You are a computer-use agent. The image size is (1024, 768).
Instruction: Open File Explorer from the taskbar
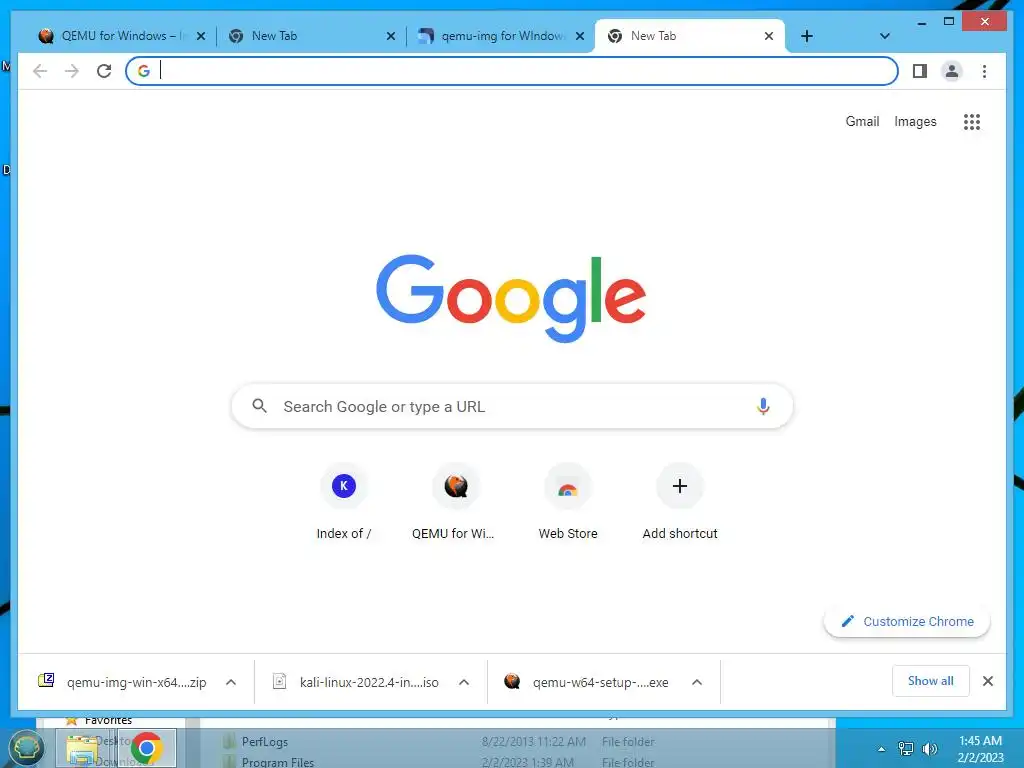[x=83, y=748]
